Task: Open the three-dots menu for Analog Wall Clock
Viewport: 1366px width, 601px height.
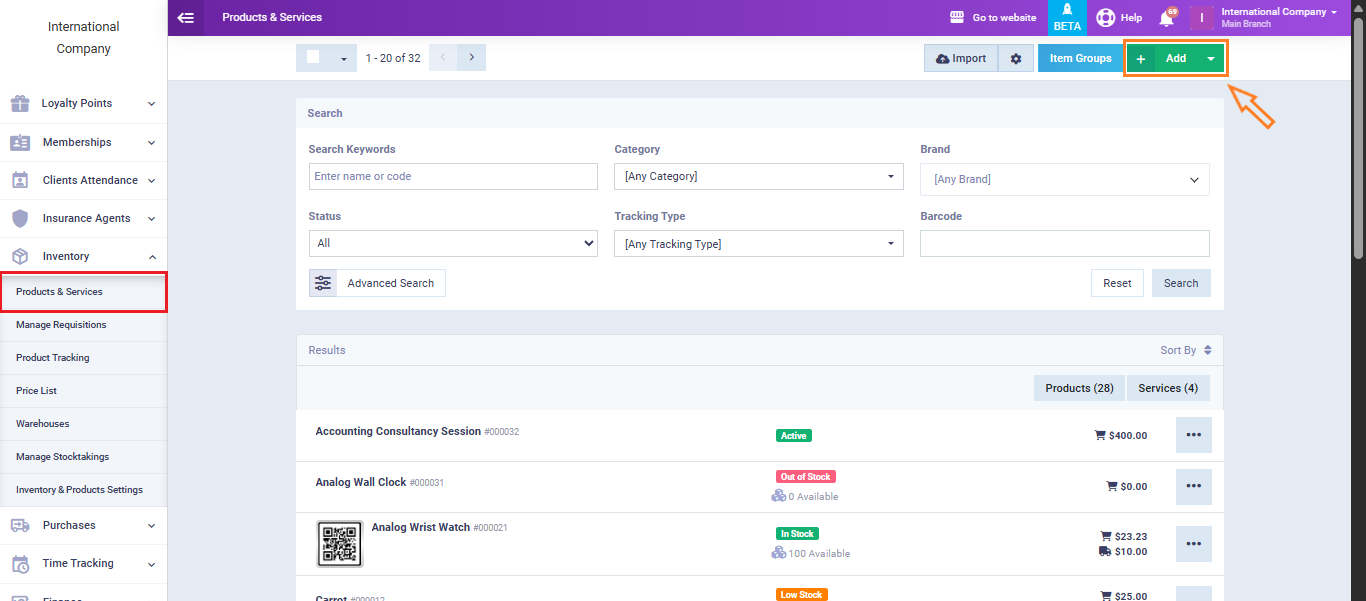Action: pos(1193,486)
